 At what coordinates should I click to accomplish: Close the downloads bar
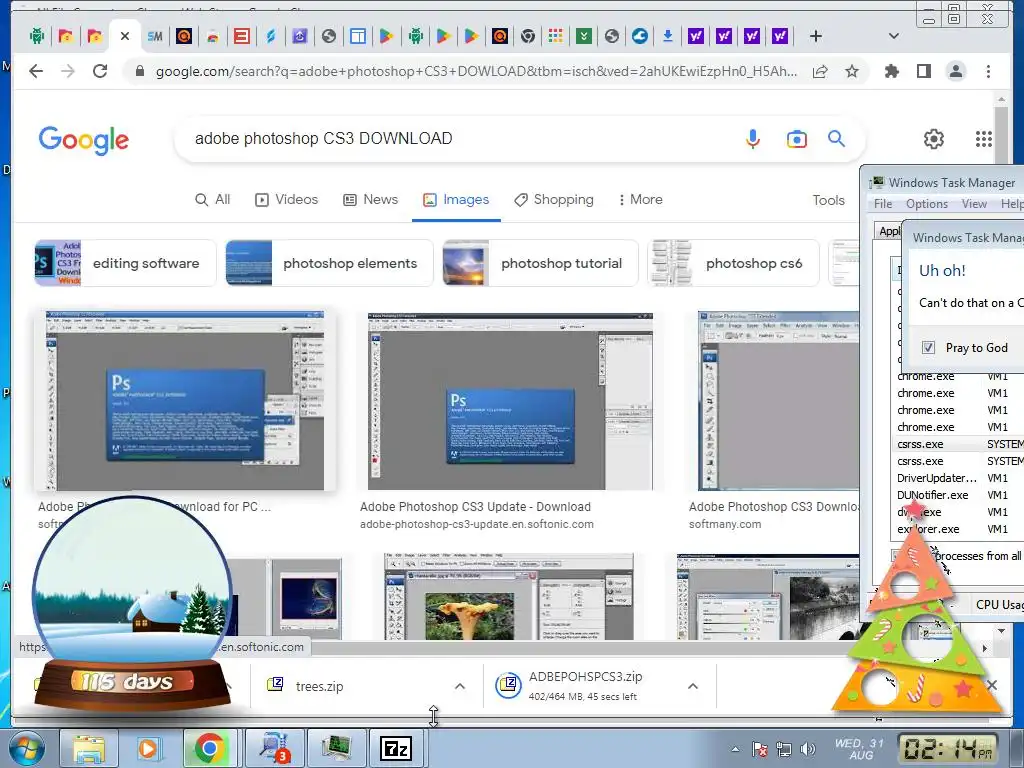(x=992, y=685)
